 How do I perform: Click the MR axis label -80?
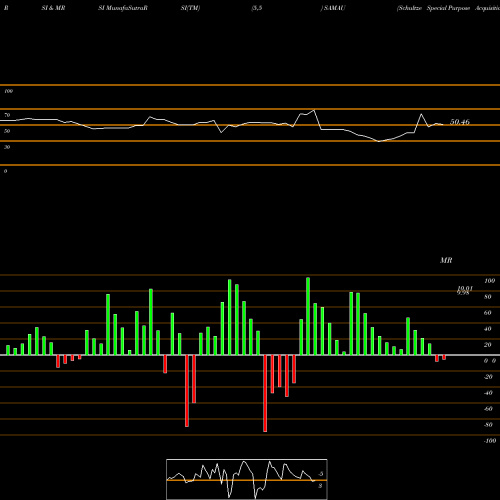(488, 425)
